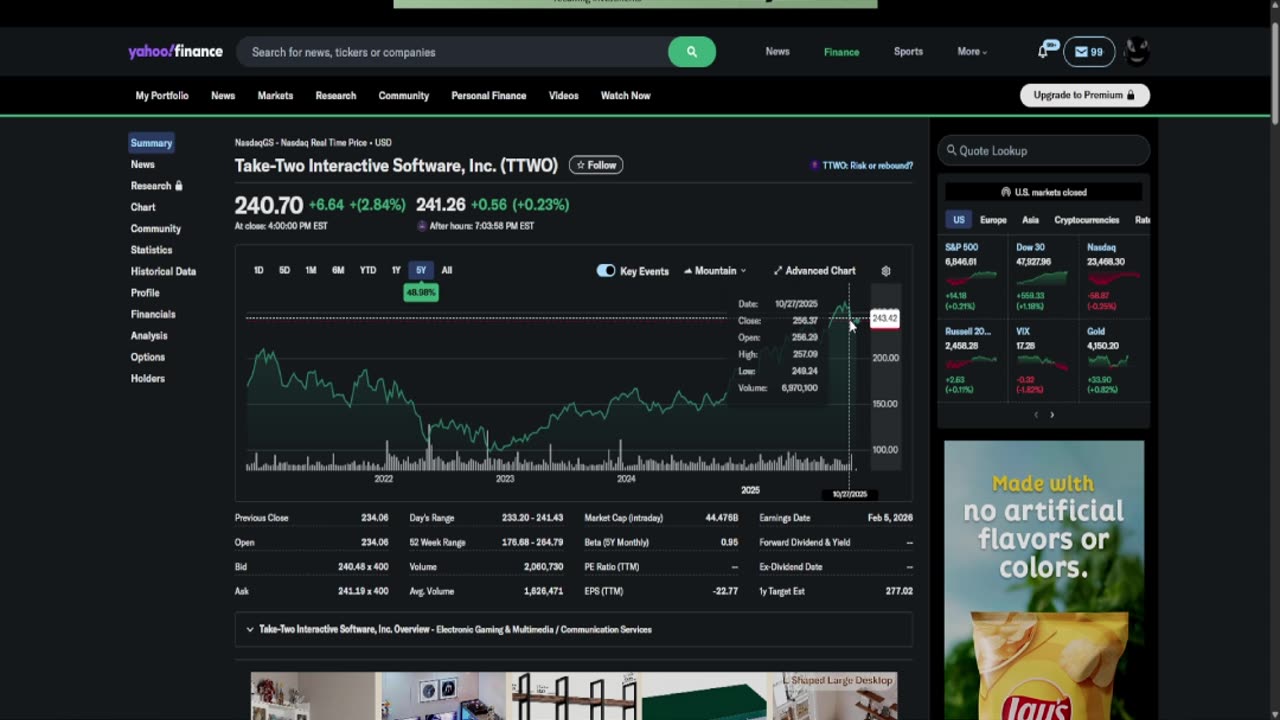Switch to the Europe markets tab
Image resolution: width=1280 pixels, height=720 pixels.
(x=993, y=220)
